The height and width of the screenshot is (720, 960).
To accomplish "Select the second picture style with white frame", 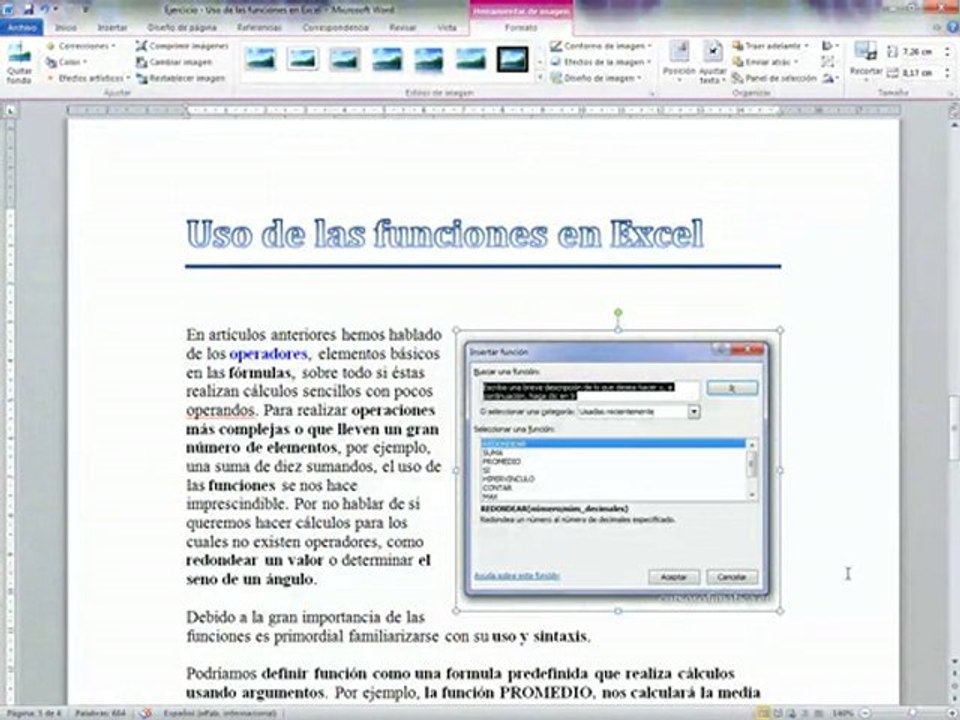I will click(303, 59).
